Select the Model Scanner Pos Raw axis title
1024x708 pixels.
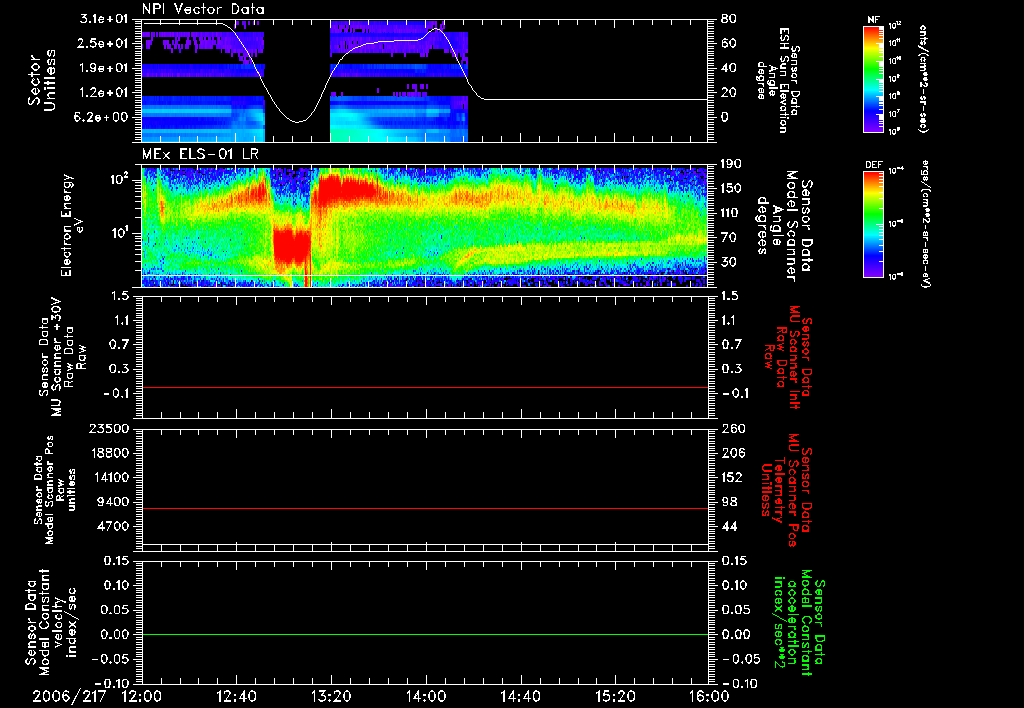pyautogui.click(x=54, y=490)
